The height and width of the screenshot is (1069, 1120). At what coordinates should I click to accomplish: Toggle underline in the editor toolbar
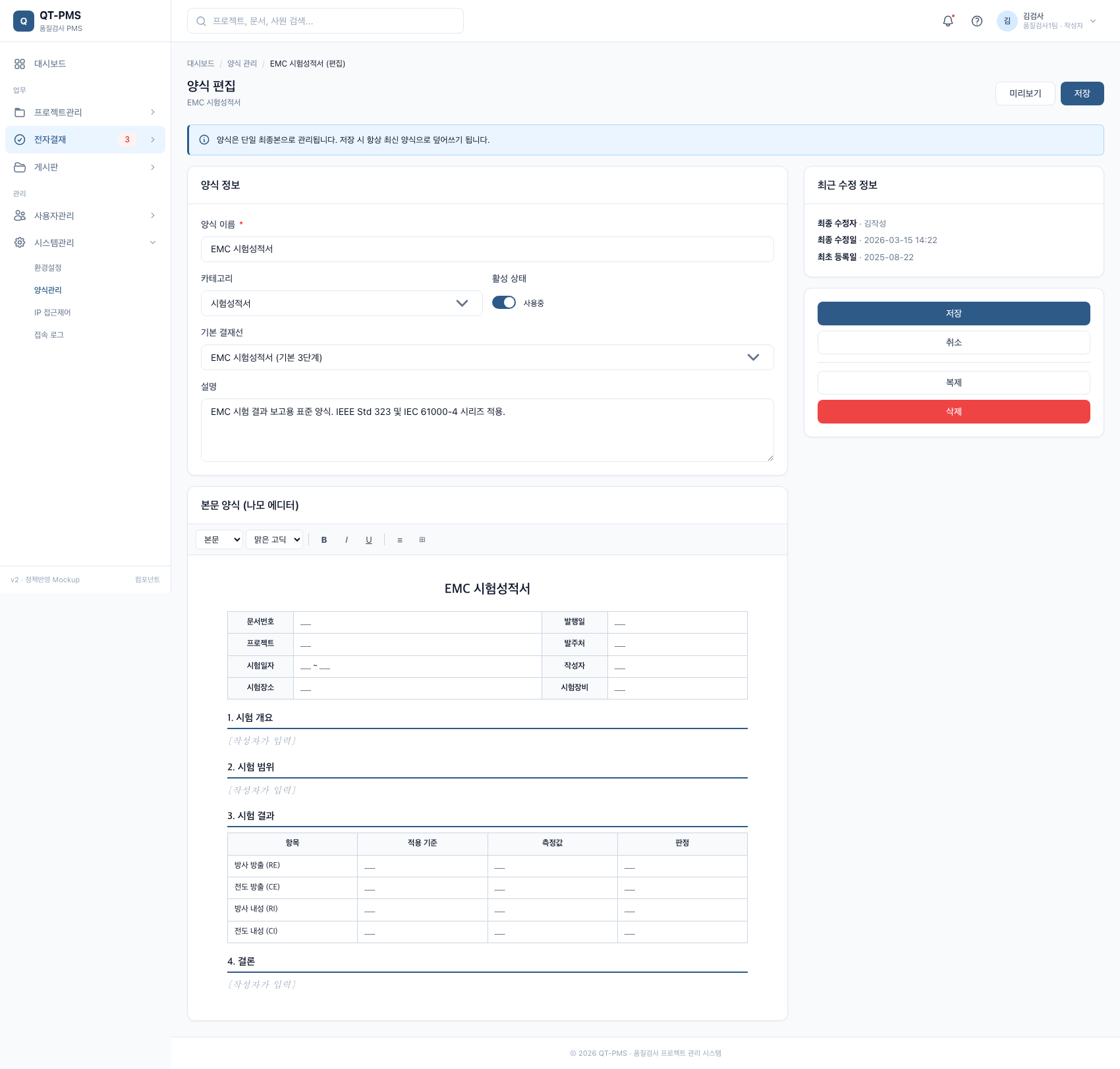[369, 539]
